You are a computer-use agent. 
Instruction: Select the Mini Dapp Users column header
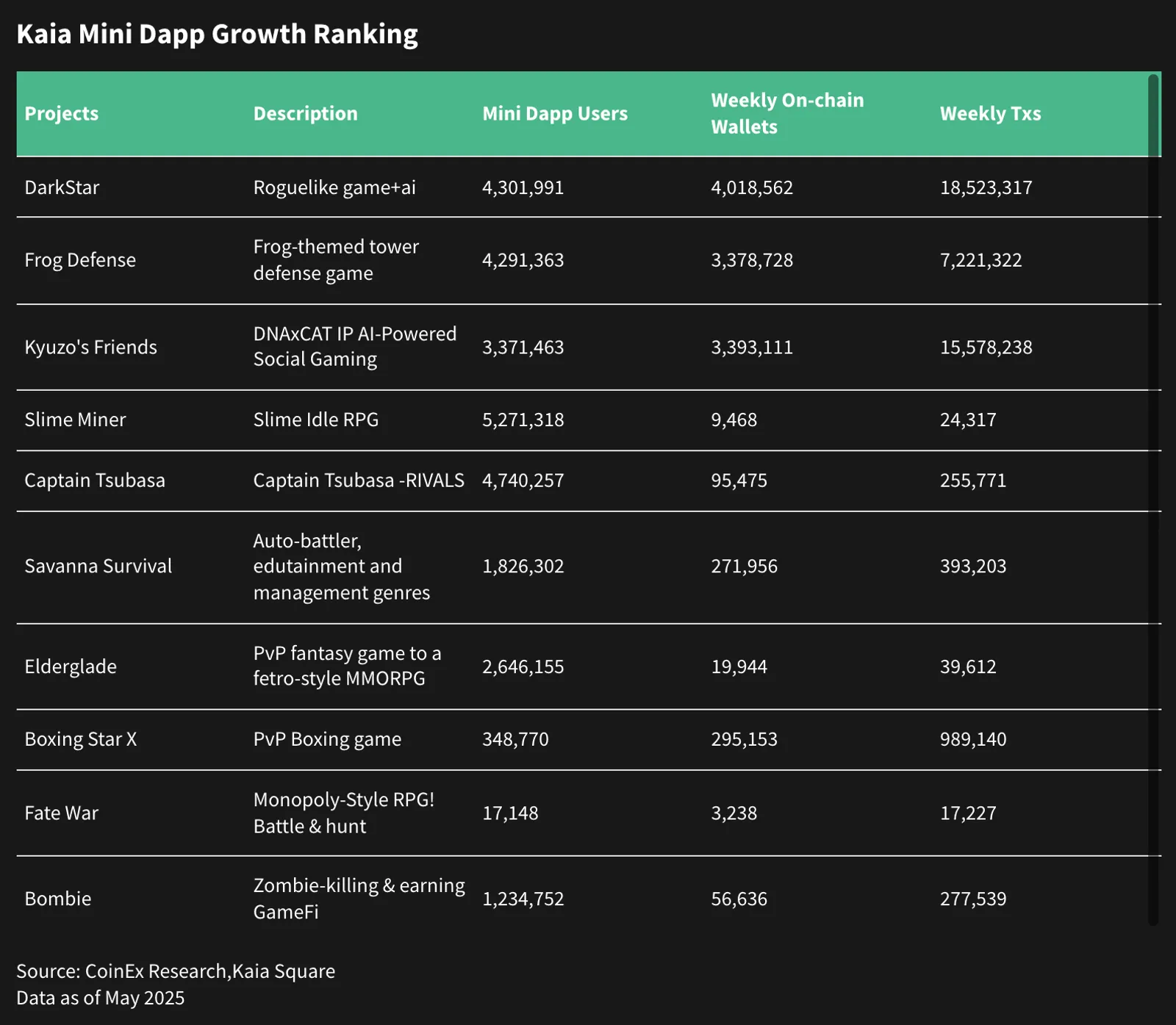point(555,113)
